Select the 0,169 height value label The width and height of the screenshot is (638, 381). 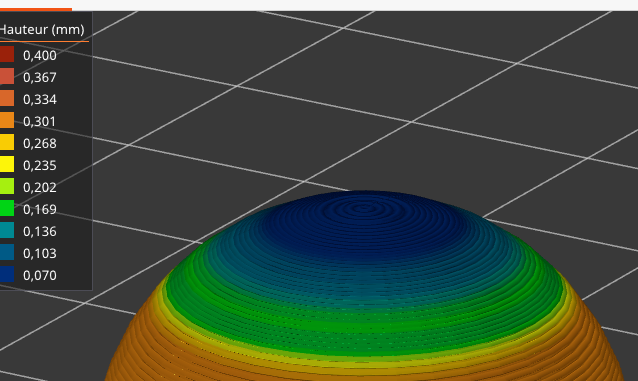[x=40, y=209]
